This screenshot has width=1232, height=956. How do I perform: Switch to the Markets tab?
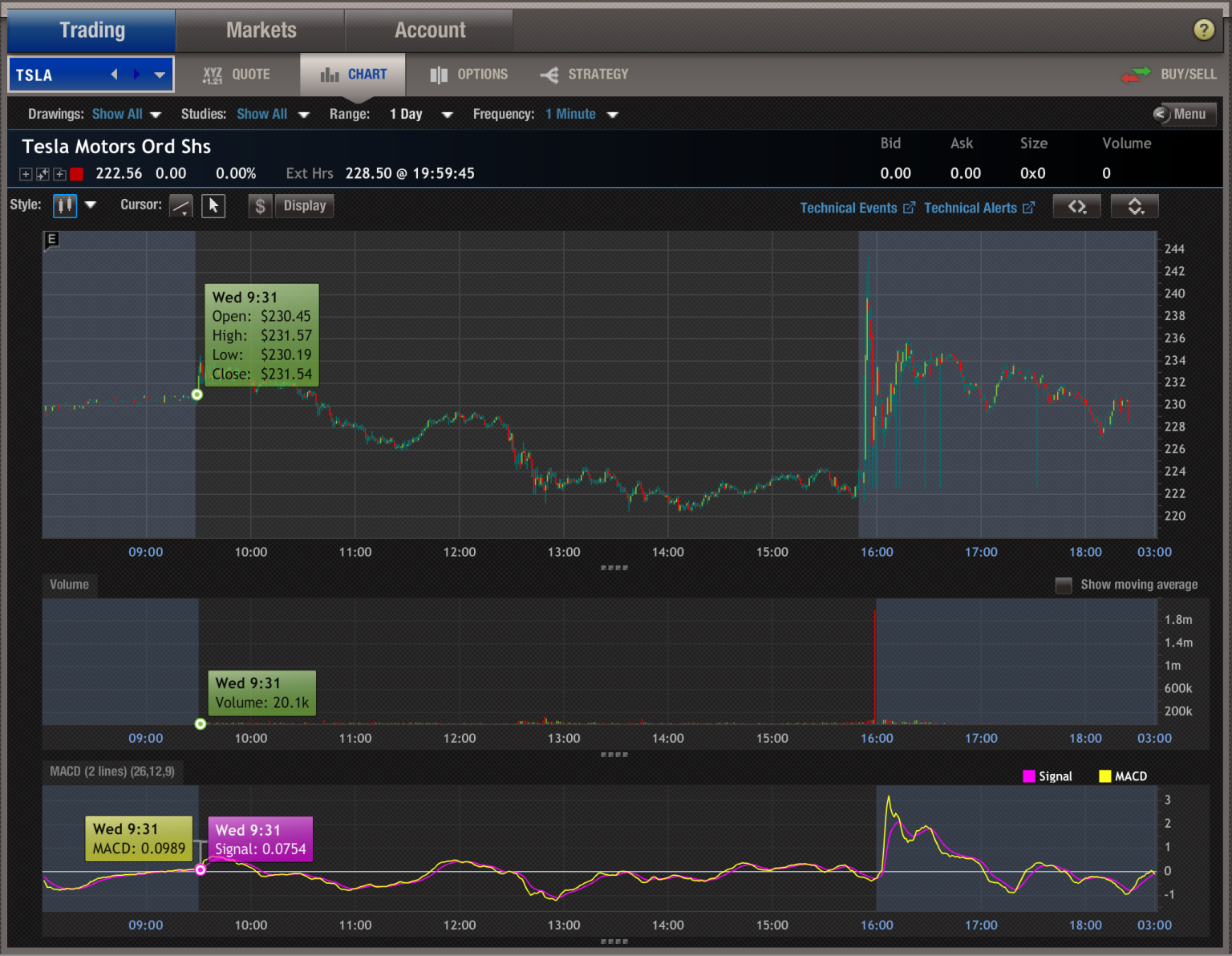(x=261, y=30)
